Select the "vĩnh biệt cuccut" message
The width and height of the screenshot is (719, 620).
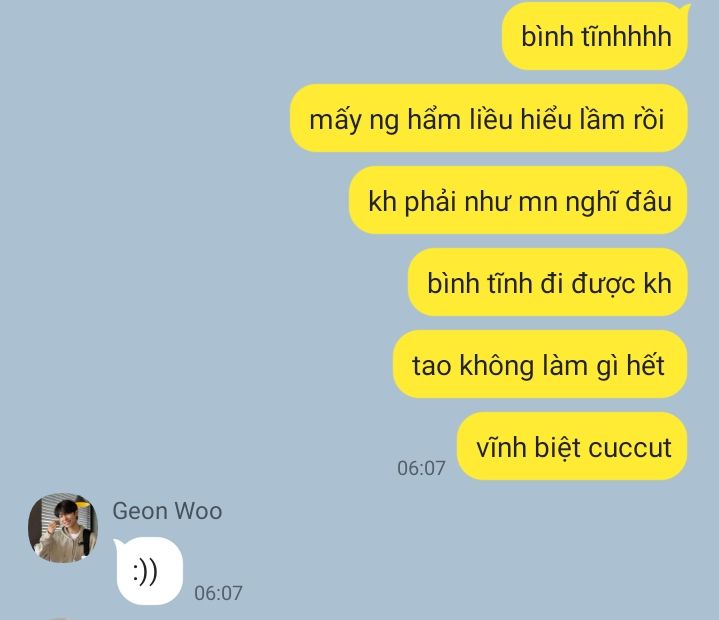click(572, 447)
